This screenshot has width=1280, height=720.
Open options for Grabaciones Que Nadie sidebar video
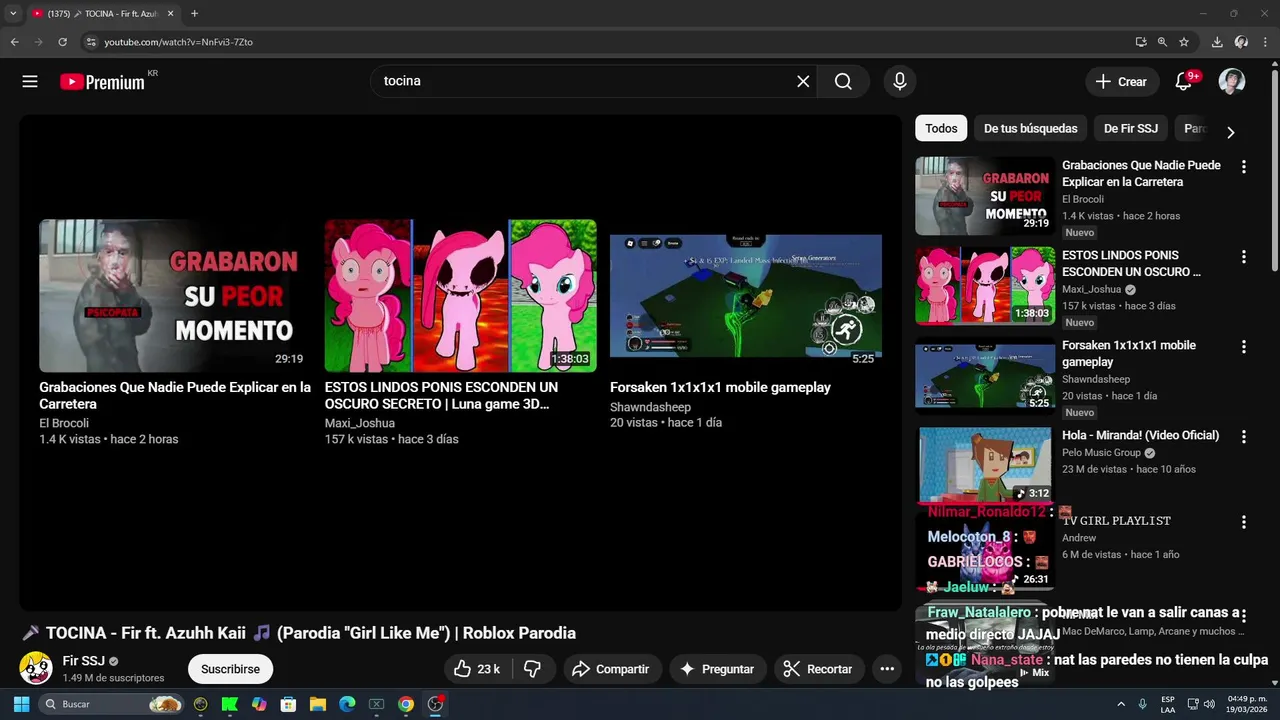click(1244, 167)
